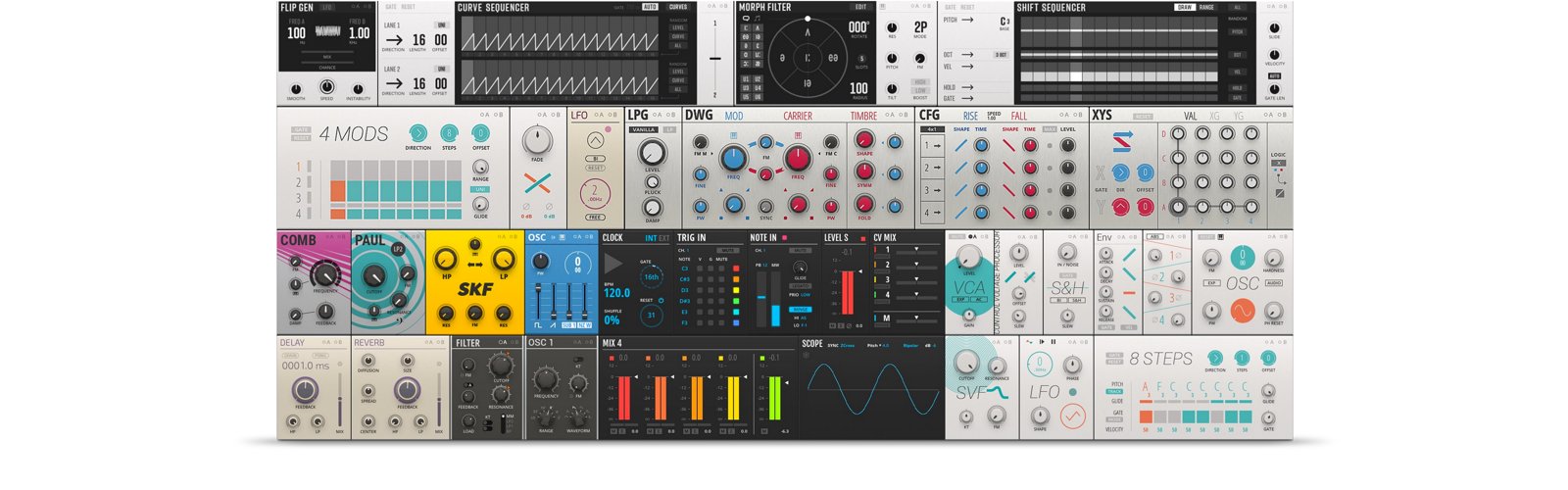Click the EDIT button in Morph Filter
This screenshot has height=490, width=1568.
point(860,7)
